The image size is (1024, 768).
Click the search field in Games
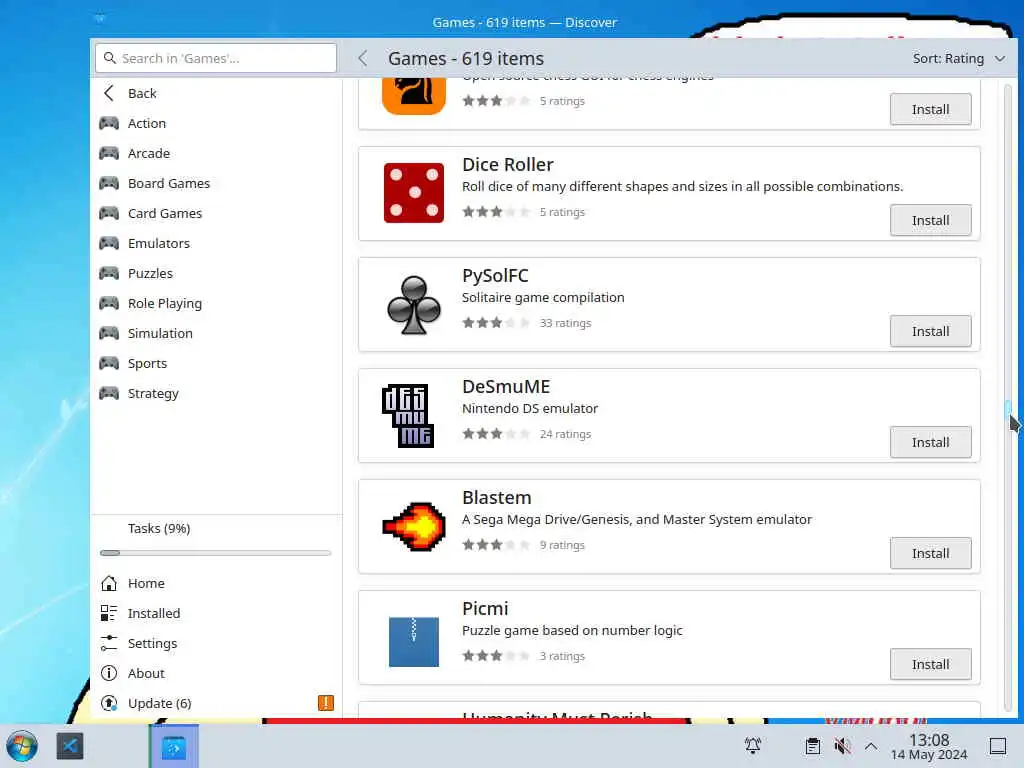[216, 58]
